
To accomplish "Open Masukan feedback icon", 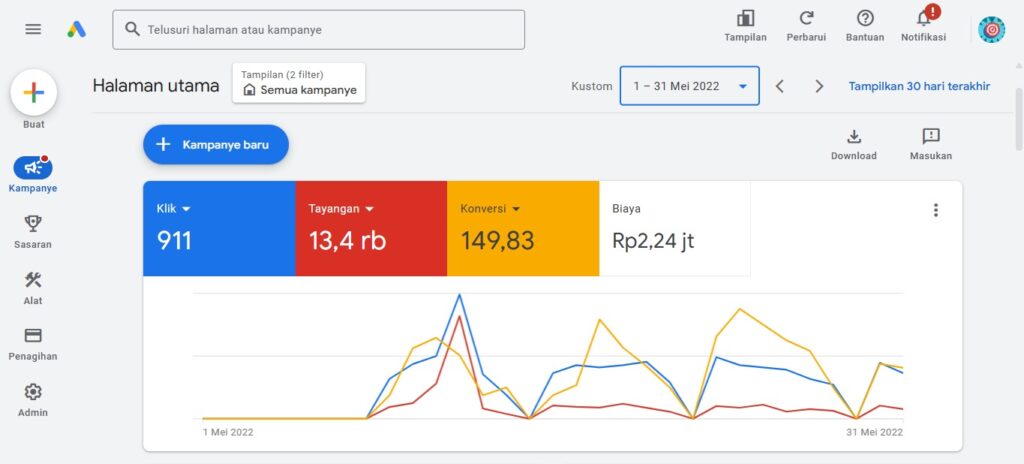I will pos(930,137).
